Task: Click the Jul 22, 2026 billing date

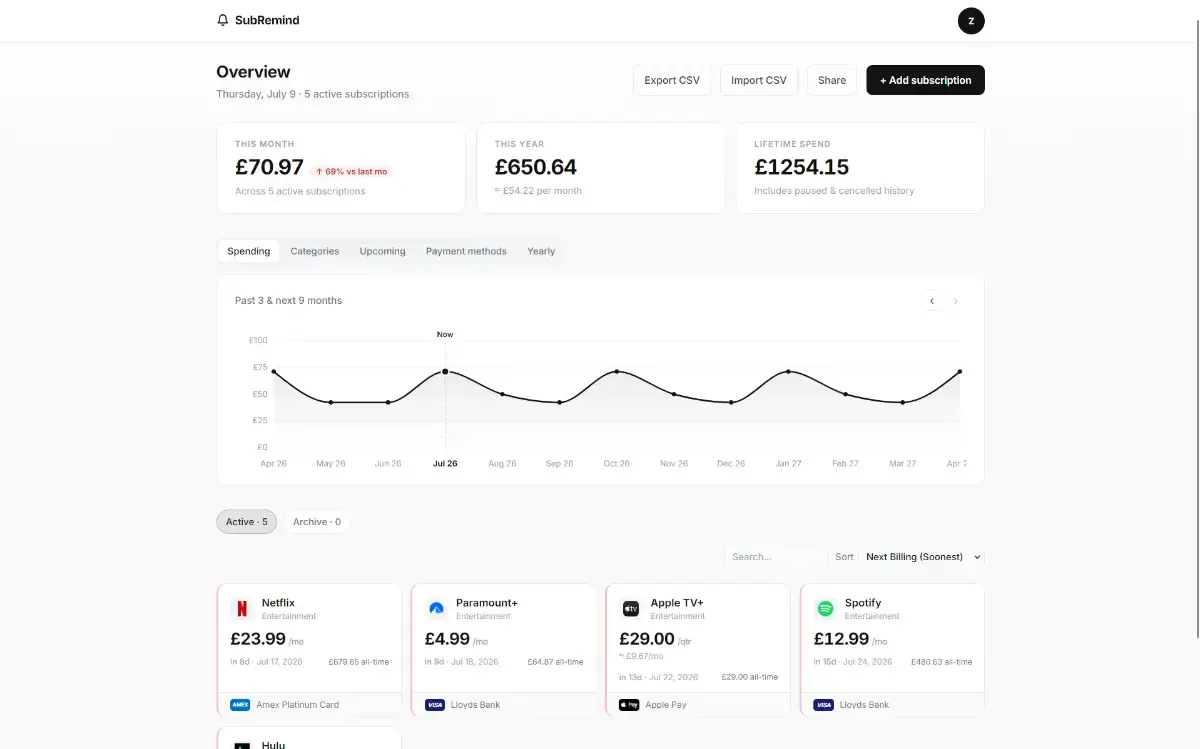Action: pos(673,677)
